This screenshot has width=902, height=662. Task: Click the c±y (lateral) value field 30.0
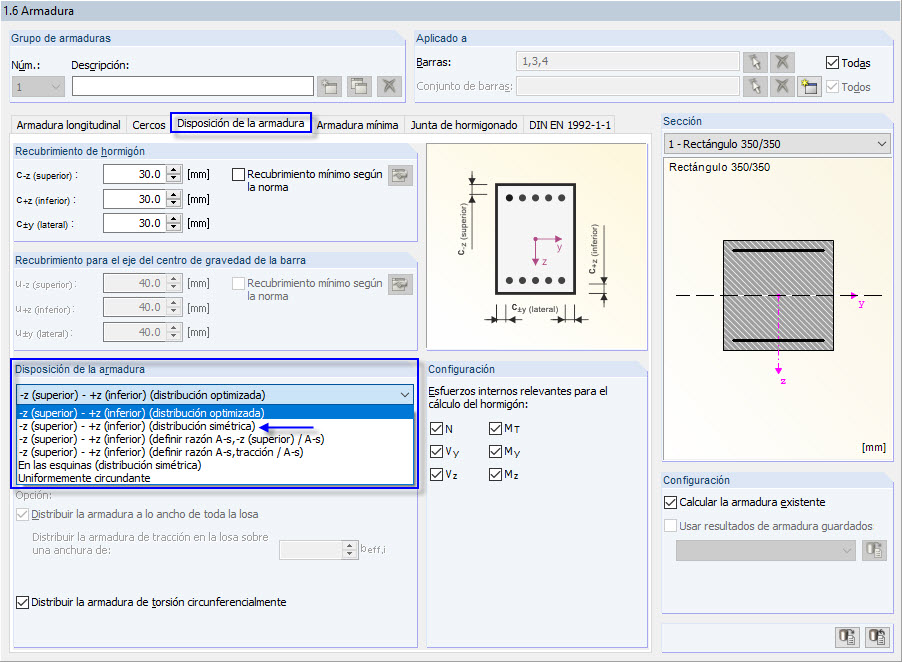[x=135, y=223]
